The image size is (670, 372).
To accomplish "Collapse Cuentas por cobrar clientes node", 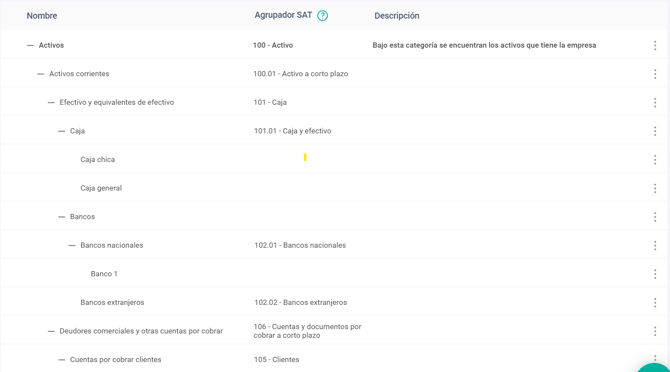I will click(x=62, y=360).
